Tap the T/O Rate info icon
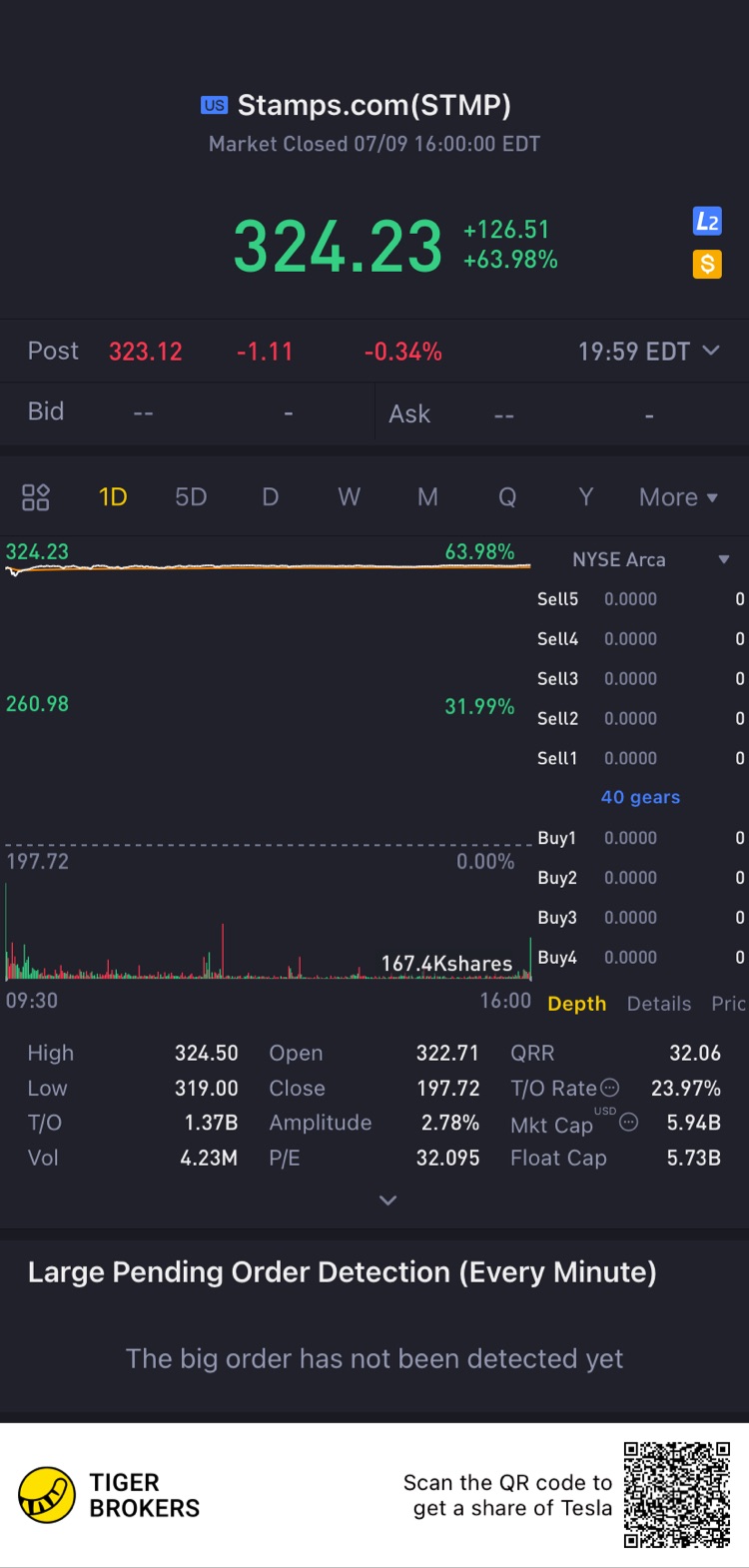The width and height of the screenshot is (749, 1568). click(609, 1088)
